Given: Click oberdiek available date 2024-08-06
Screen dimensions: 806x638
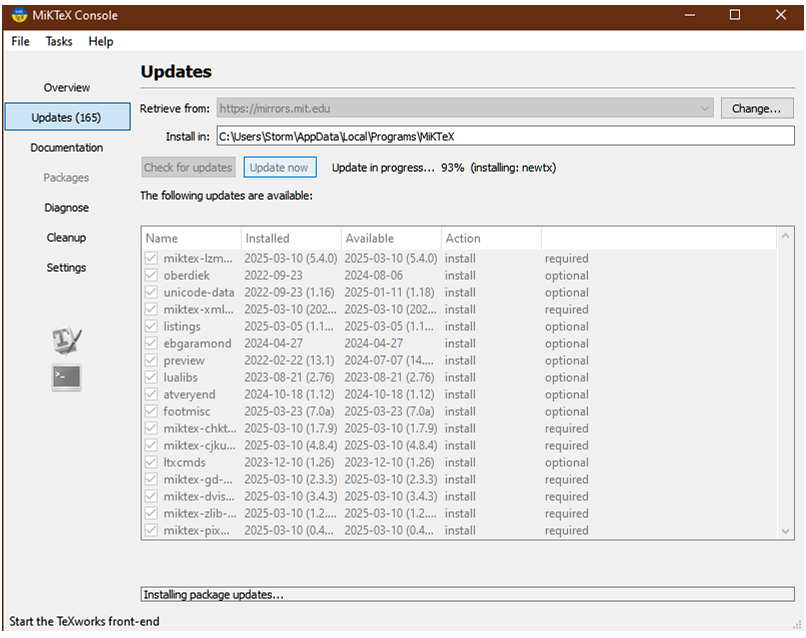Looking at the screenshot, I should click(374, 276).
